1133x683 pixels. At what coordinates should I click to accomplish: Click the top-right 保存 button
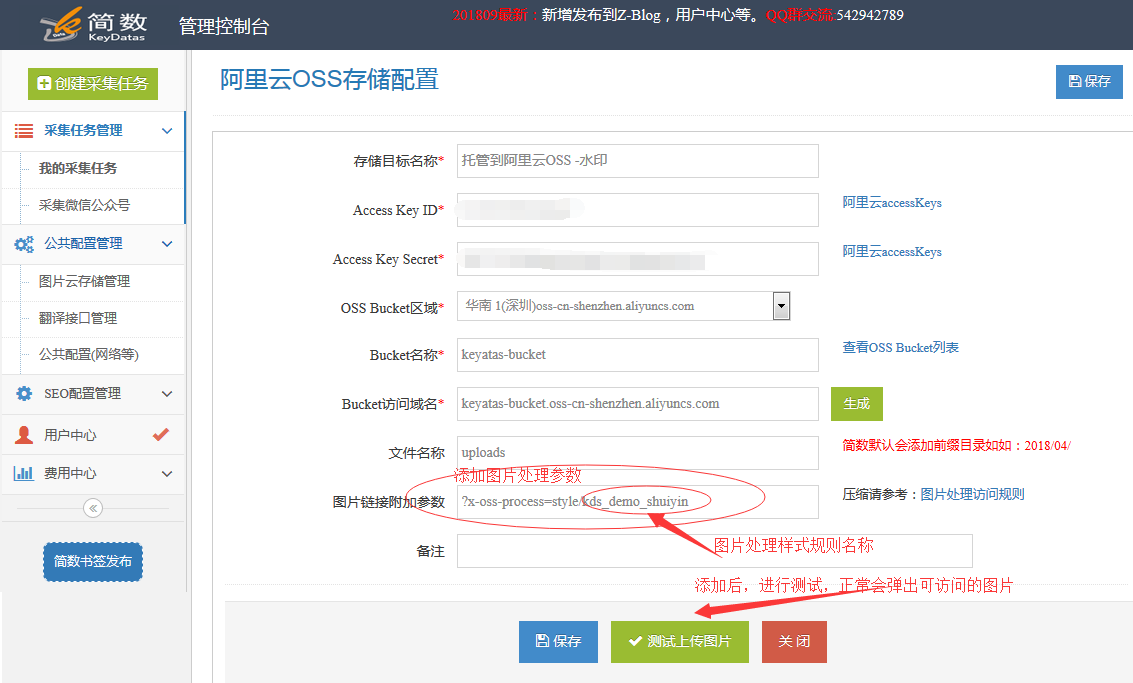[x=1089, y=82]
